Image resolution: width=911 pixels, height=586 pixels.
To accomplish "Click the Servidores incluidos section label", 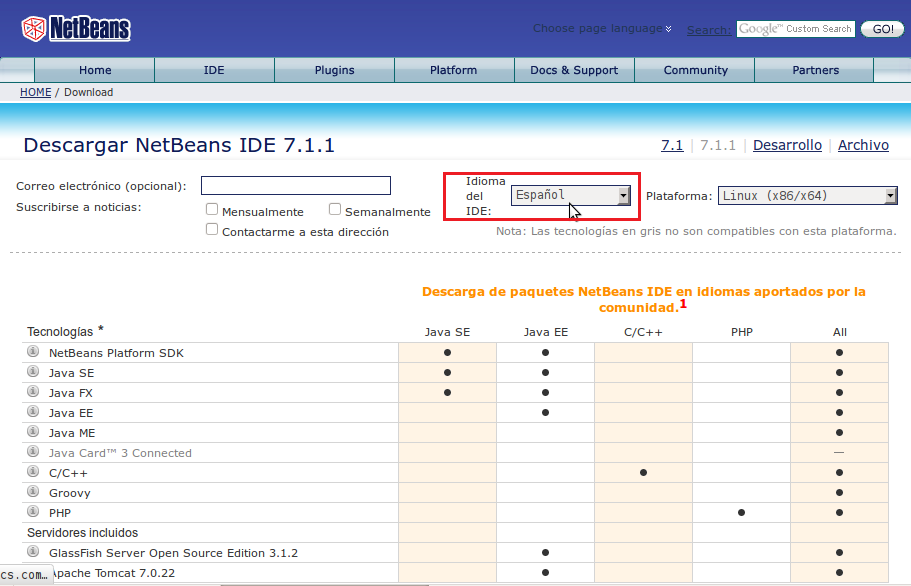I will coord(83,533).
